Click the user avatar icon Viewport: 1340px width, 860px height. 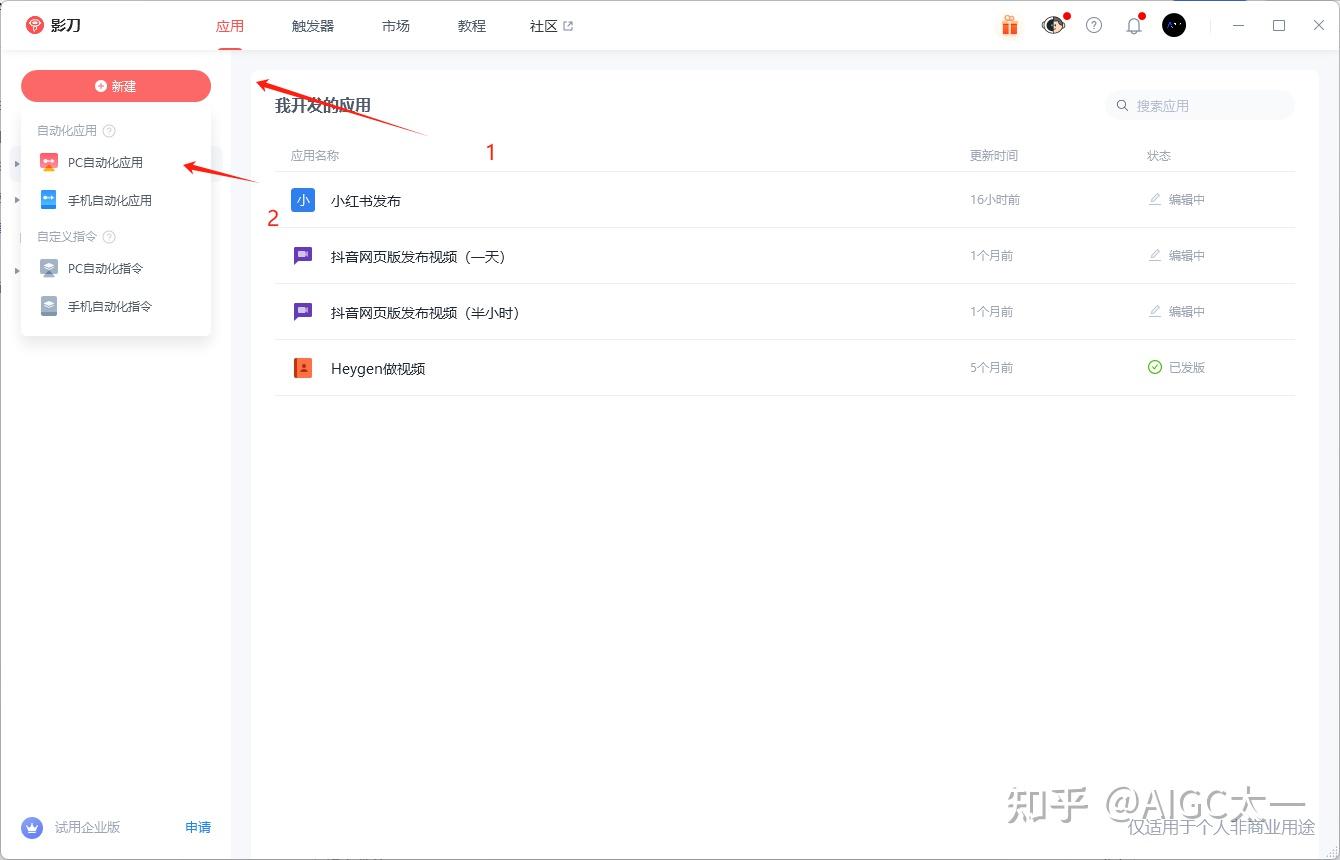pyautogui.click(x=1174, y=25)
